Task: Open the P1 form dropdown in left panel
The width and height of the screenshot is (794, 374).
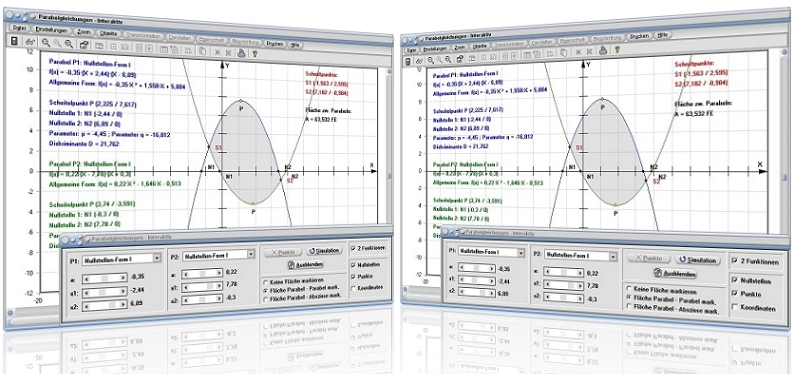Action: 156,258
